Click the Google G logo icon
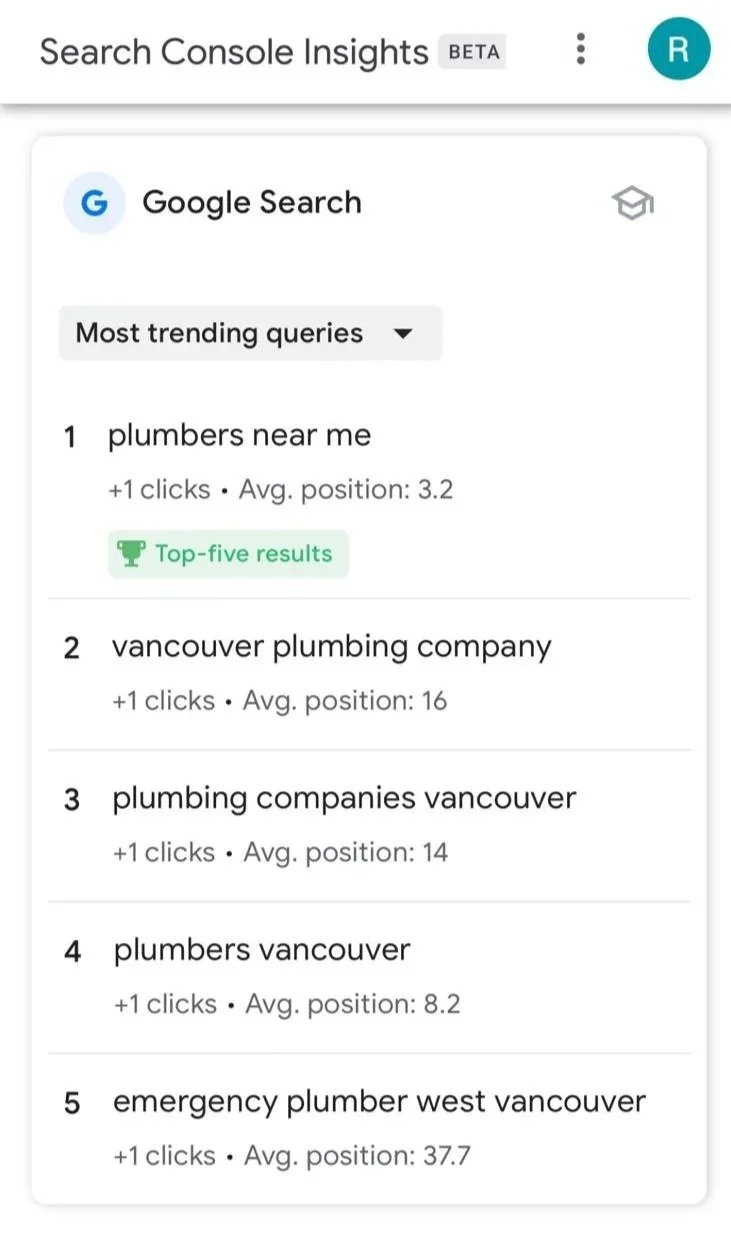 click(x=94, y=203)
